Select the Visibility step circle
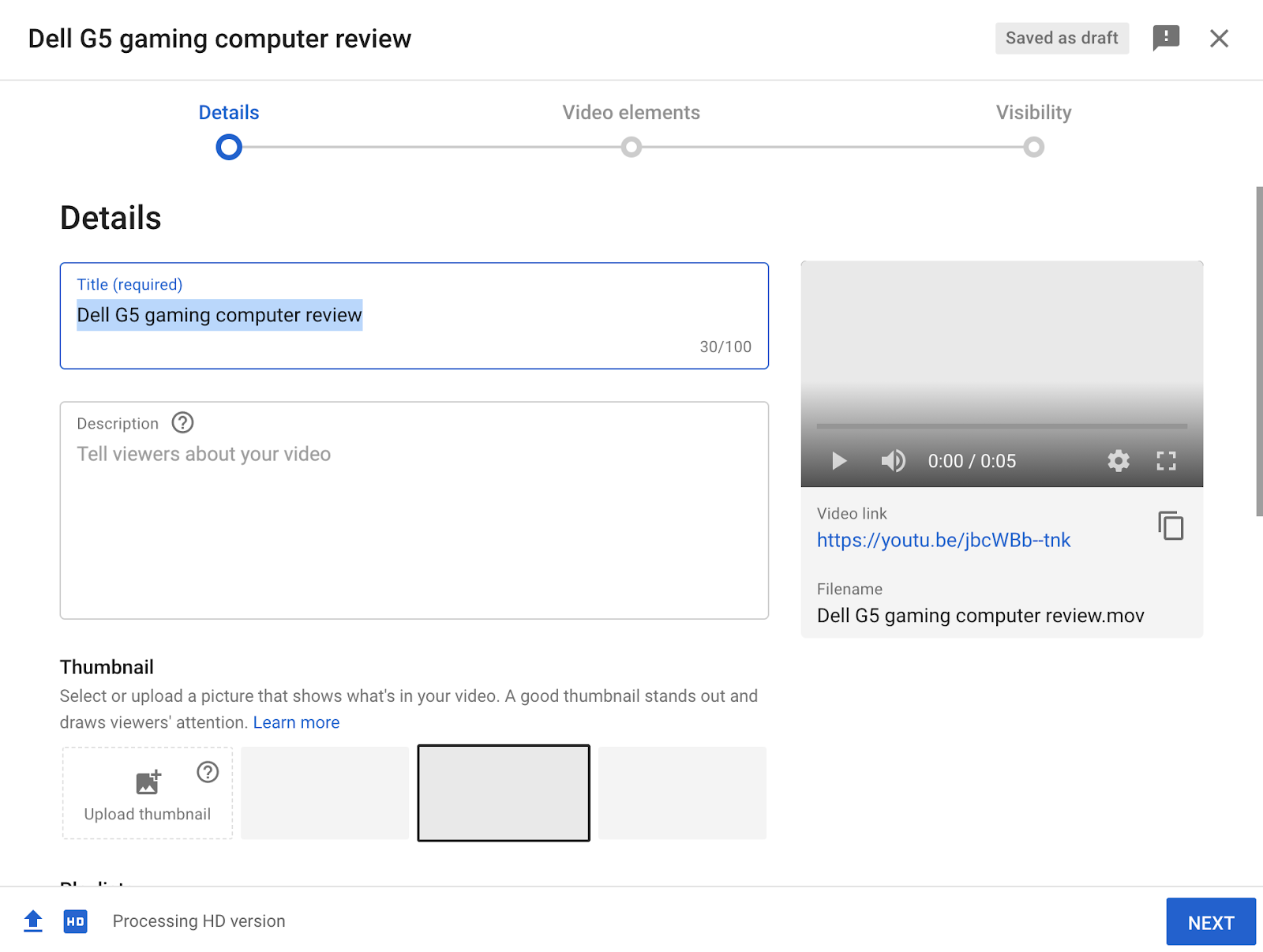Viewport: 1263px width, 952px height. (x=1034, y=147)
